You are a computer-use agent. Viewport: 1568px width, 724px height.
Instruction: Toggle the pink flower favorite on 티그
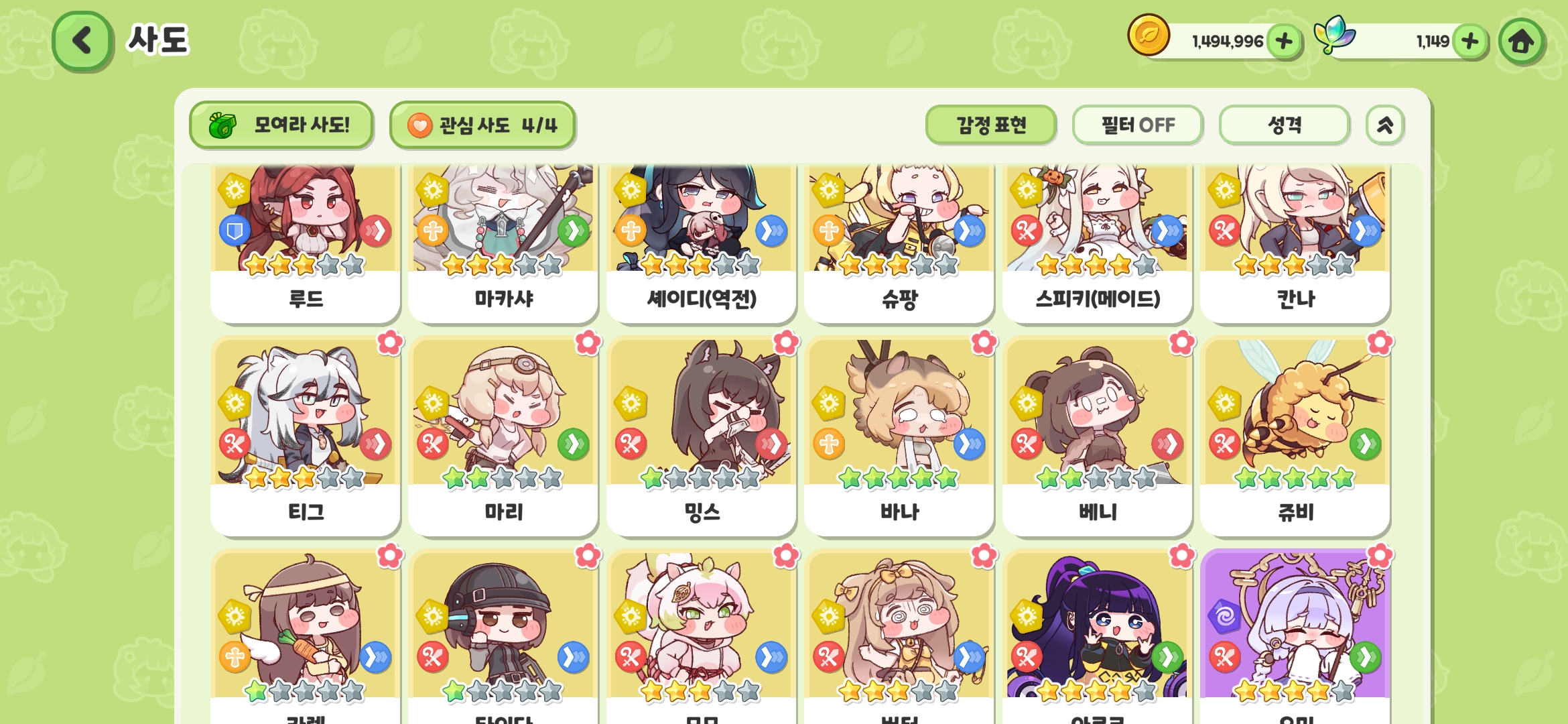(x=390, y=343)
